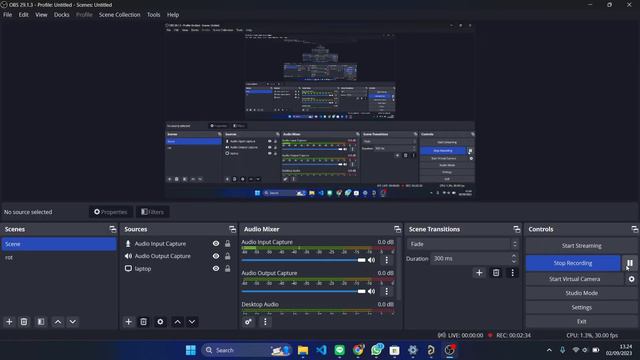Undock the Scene Transitions panel

tap(517, 229)
